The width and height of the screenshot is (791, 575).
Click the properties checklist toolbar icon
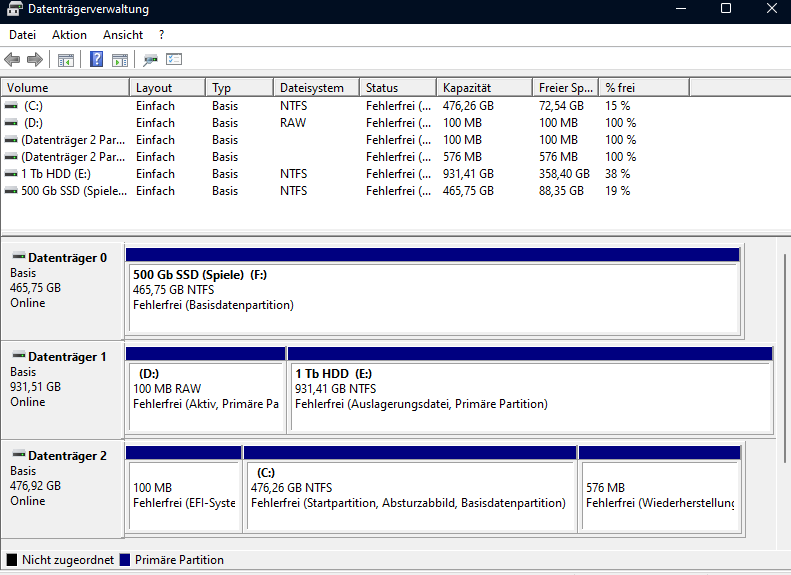point(174,60)
